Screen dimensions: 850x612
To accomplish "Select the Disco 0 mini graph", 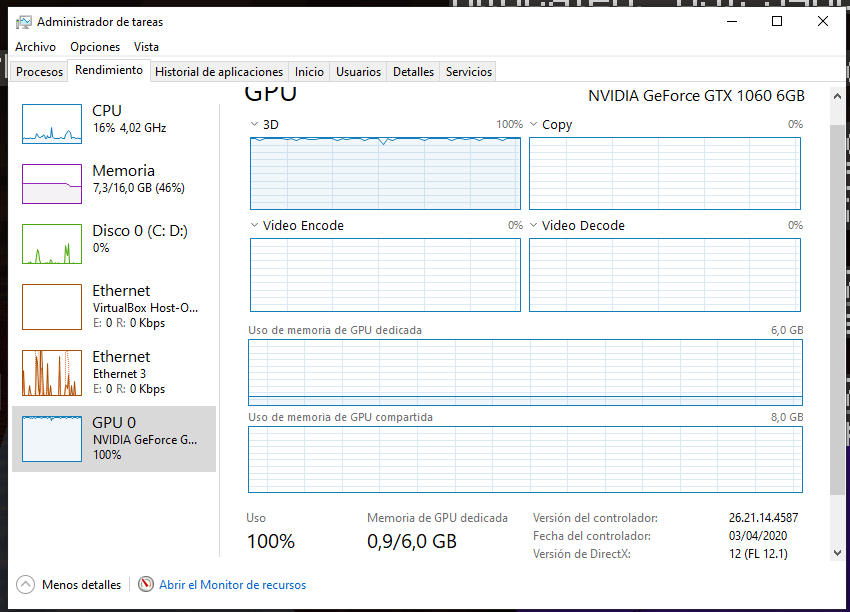I will coord(52,244).
